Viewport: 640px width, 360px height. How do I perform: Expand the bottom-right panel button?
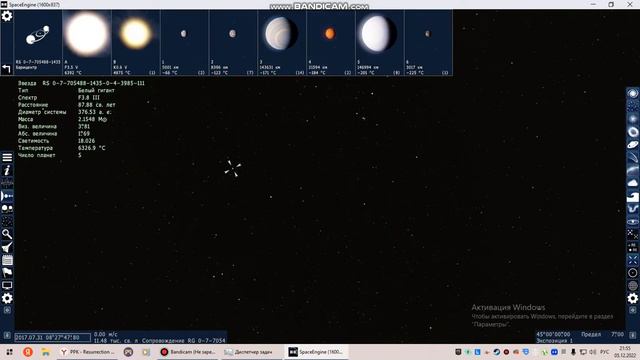coord(633,336)
